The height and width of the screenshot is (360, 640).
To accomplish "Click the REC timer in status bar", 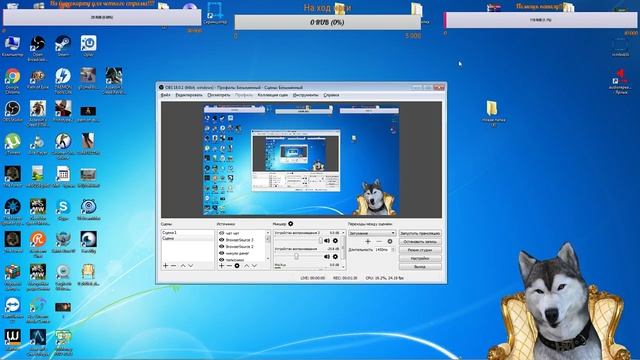I will 345,278.
